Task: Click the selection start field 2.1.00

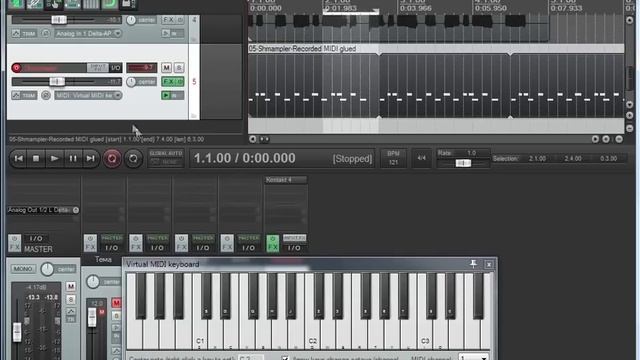Action: click(537, 158)
